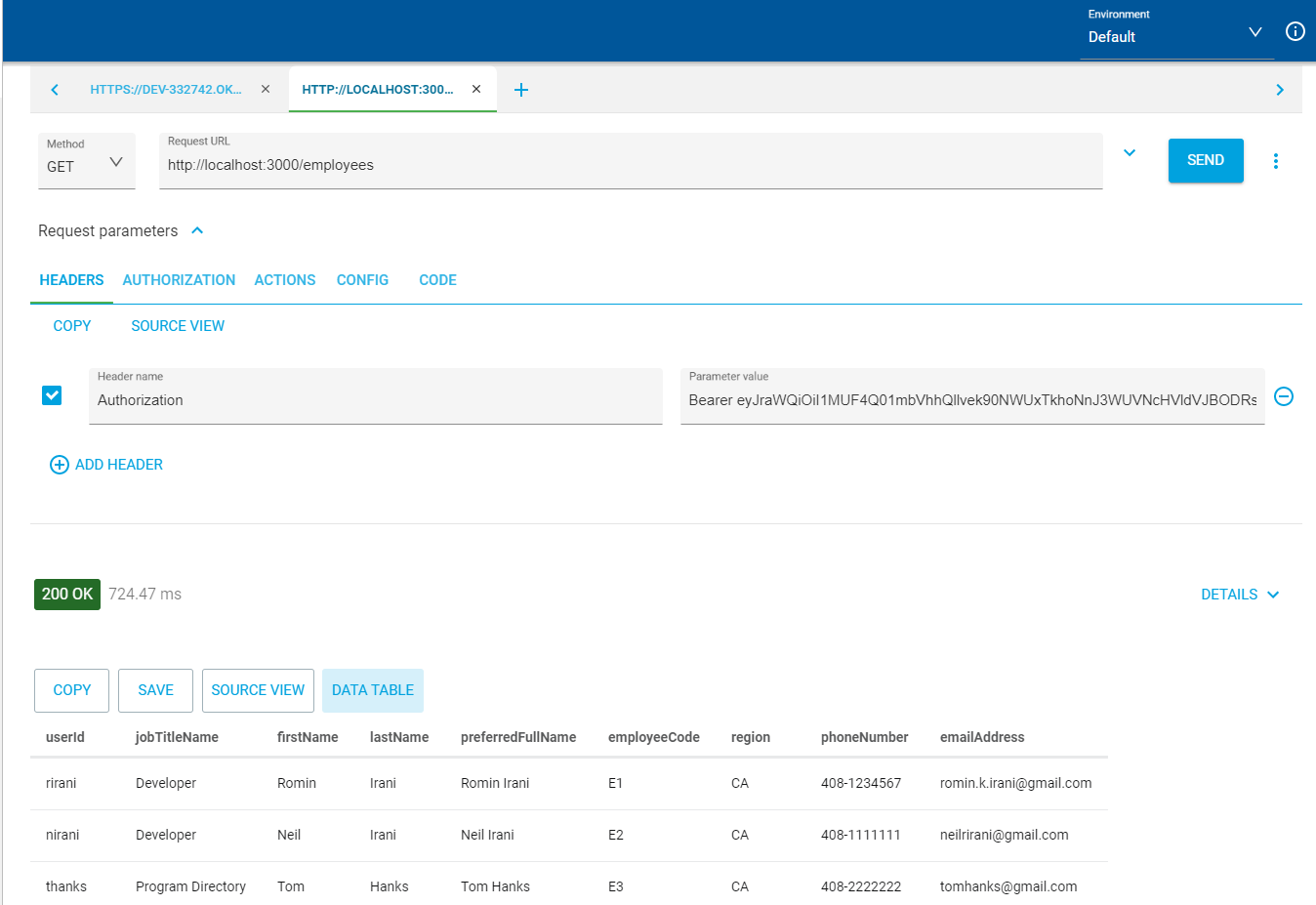Switch to the Authorization tab
Image resolution: width=1316 pixels, height=905 pixels.
tap(179, 280)
